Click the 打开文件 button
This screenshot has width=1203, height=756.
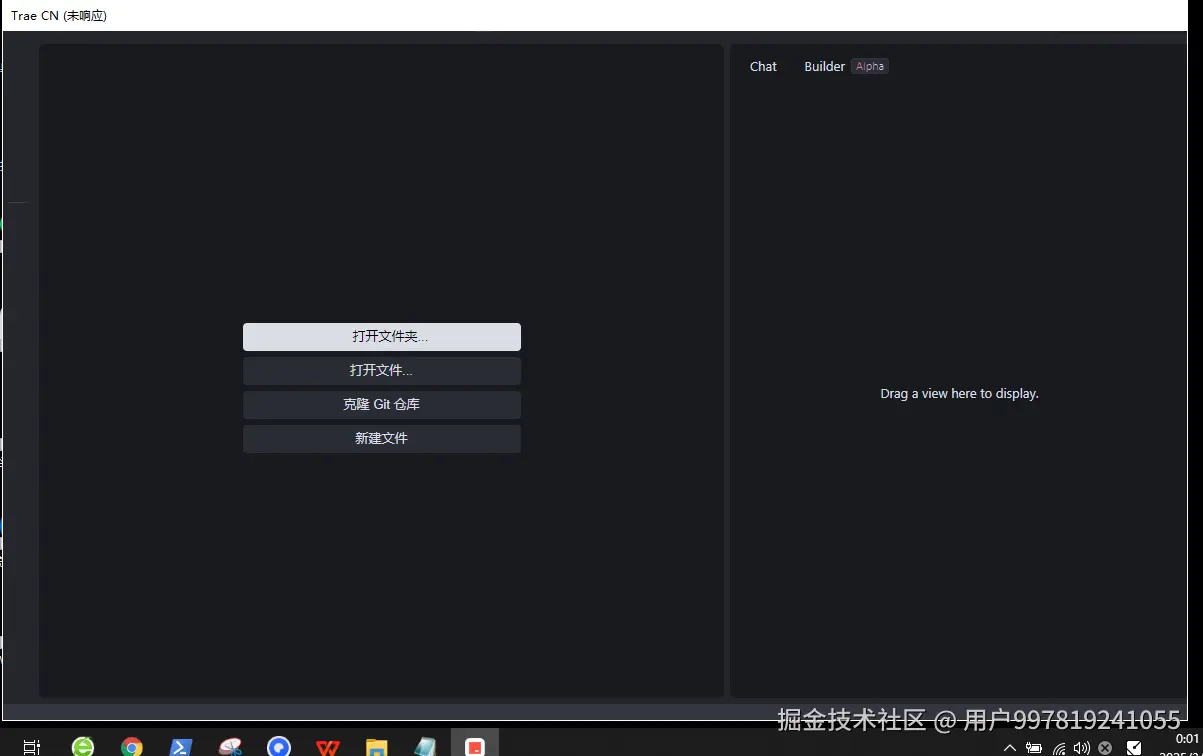click(x=381, y=370)
